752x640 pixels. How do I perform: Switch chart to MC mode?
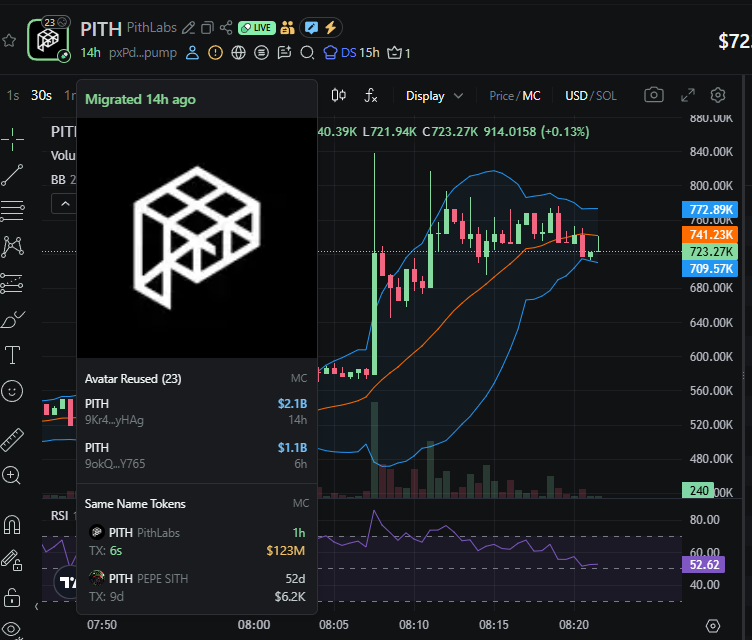tap(531, 96)
